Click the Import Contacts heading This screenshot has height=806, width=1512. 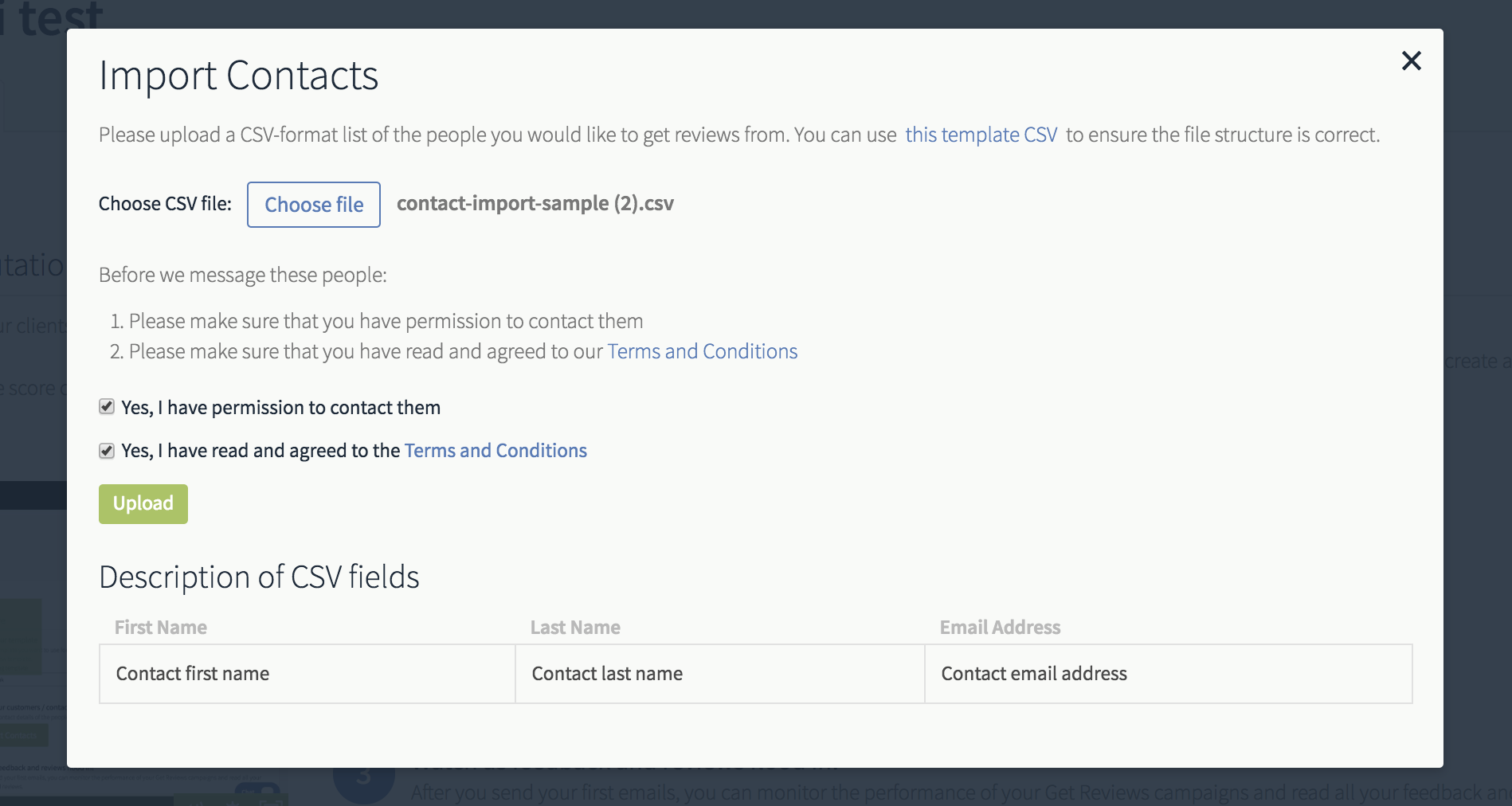(238, 76)
